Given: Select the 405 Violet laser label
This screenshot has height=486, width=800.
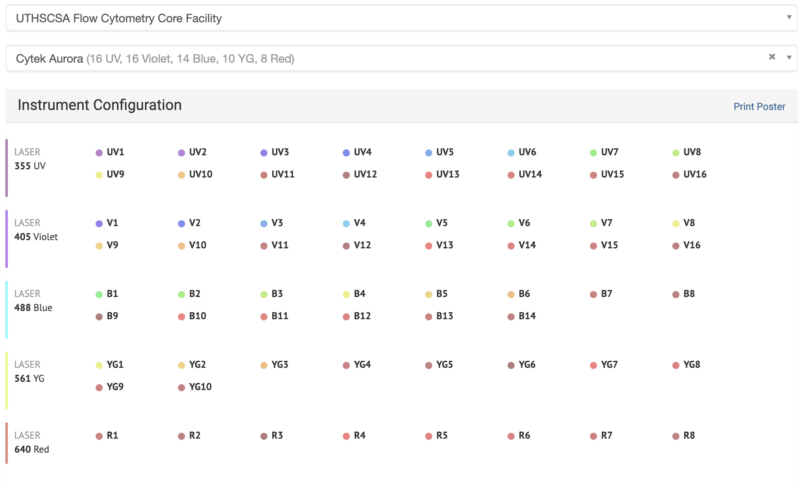Looking at the screenshot, I should tap(37, 237).
